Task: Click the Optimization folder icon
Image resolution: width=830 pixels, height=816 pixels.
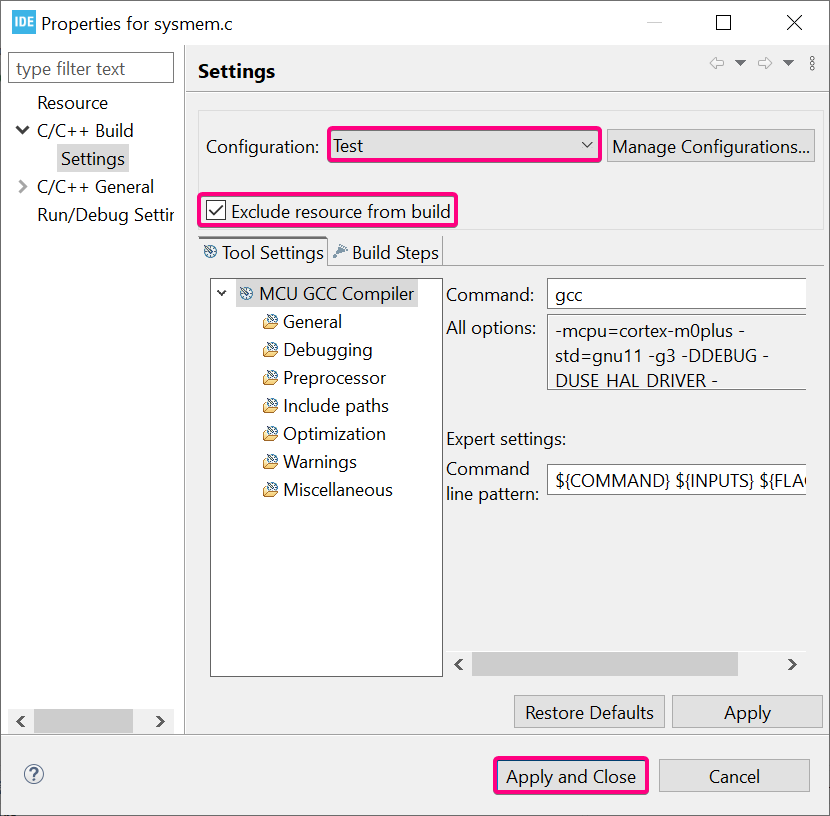Action: coord(270,434)
